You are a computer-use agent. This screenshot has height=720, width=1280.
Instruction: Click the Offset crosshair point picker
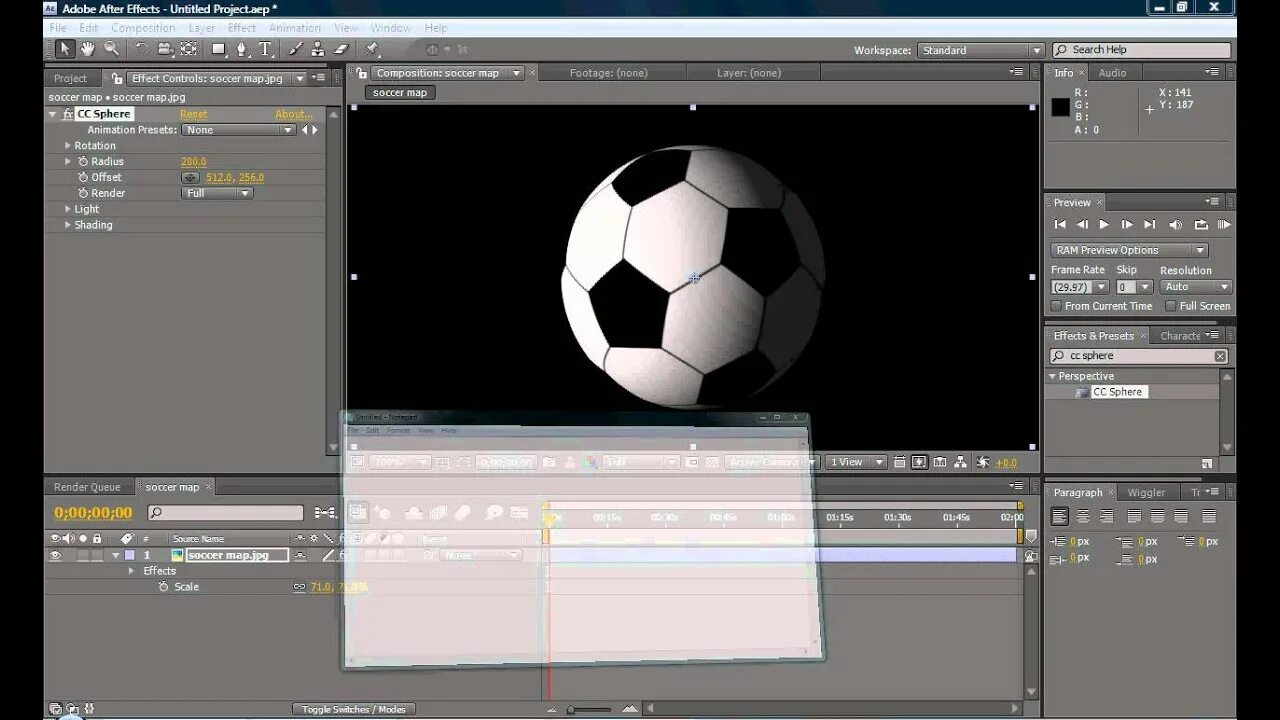[x=190, y=178]
